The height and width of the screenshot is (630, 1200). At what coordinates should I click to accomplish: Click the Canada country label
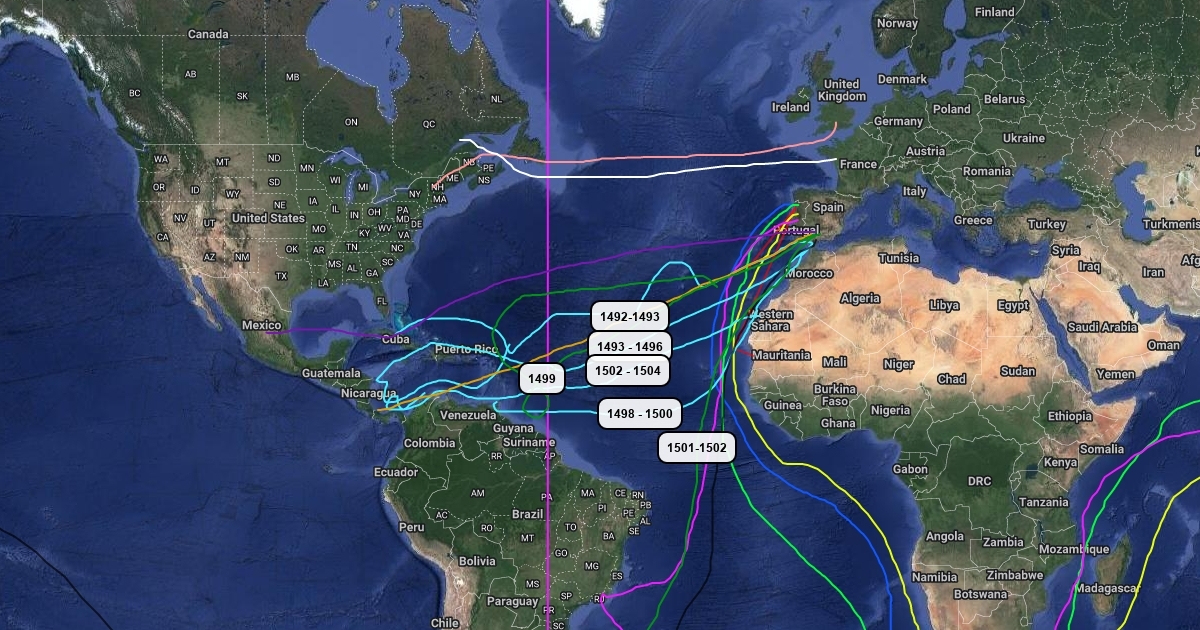pyautogui.click(x=208, y=34)
